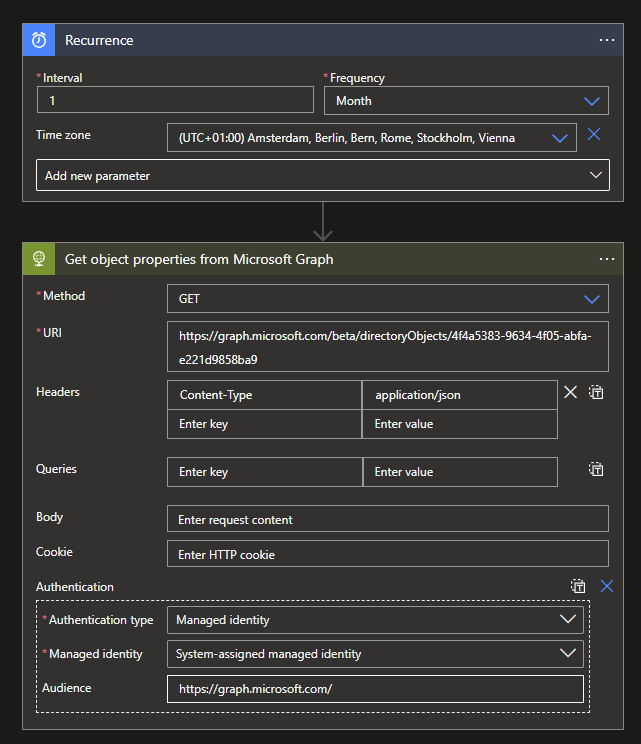Expand the Authentication type dropdown

375,620
